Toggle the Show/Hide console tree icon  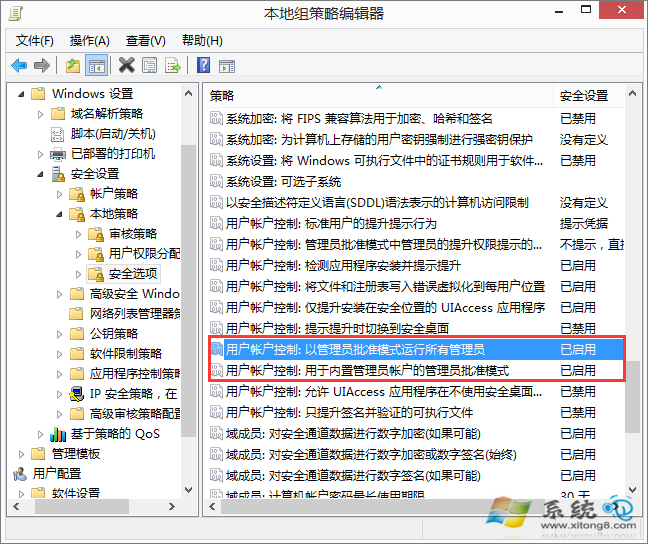click(96, 65)
